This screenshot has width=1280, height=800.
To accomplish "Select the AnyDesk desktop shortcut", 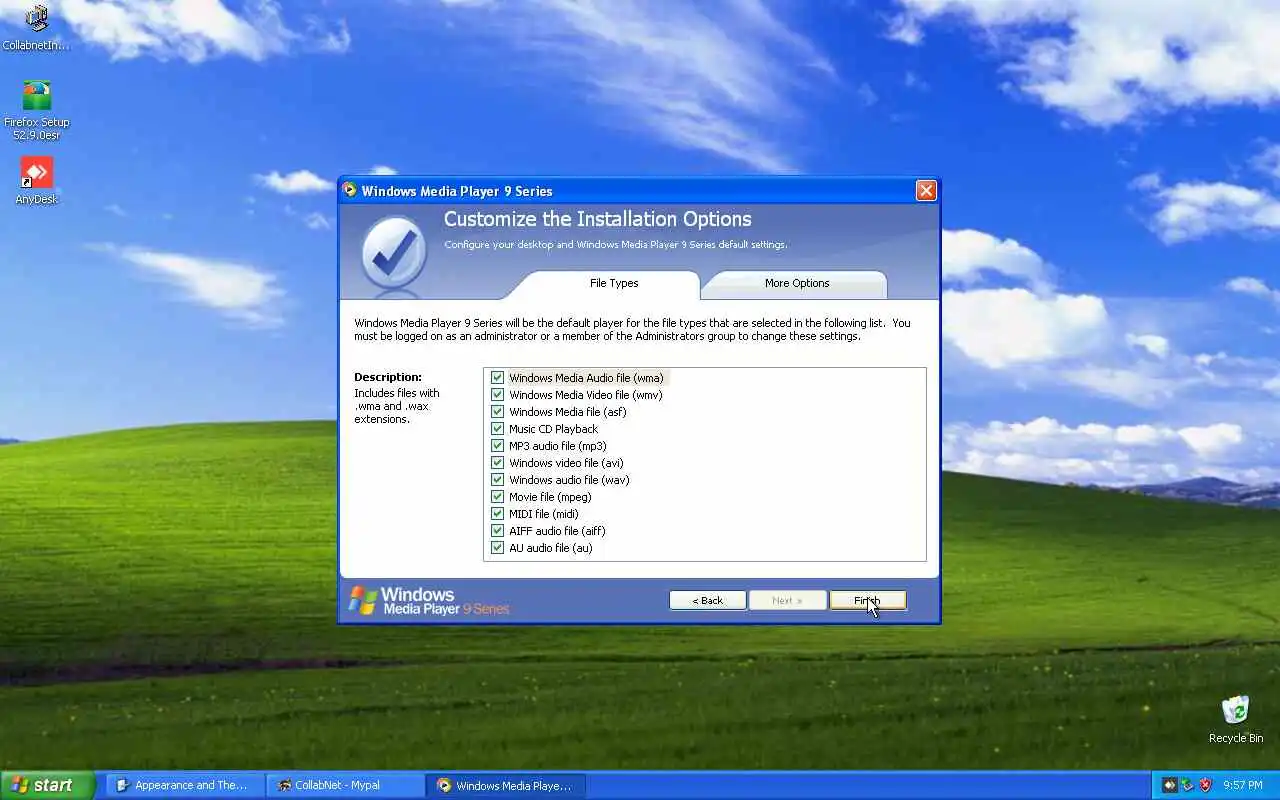I will point(37,181).
